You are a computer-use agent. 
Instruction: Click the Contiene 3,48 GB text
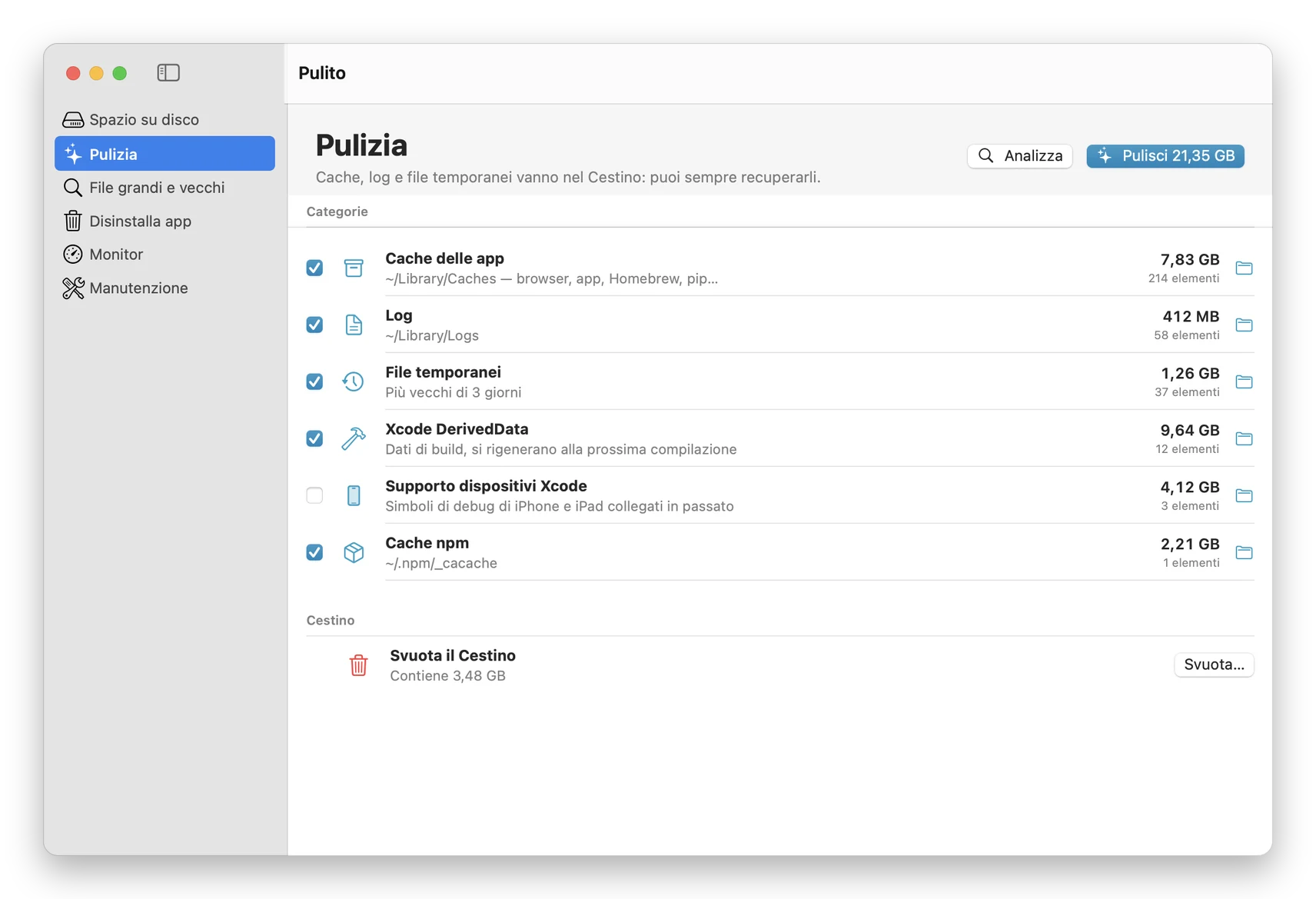[447, 675]
